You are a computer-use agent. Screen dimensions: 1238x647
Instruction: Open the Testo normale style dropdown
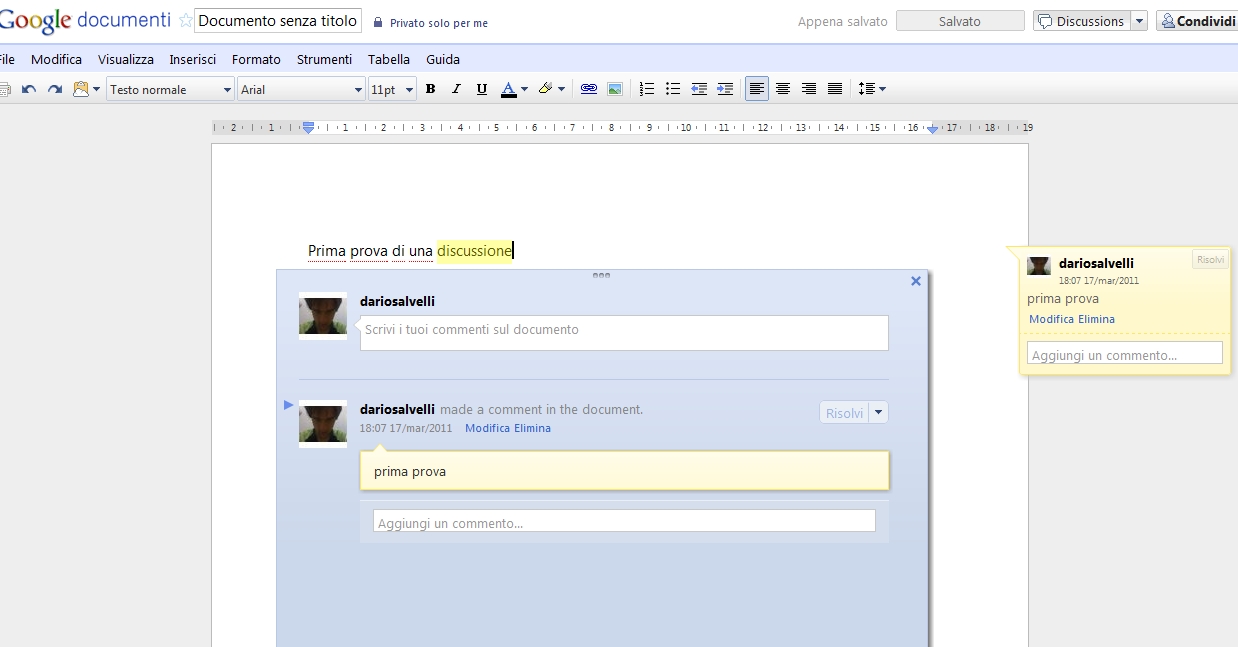(170, 89)
